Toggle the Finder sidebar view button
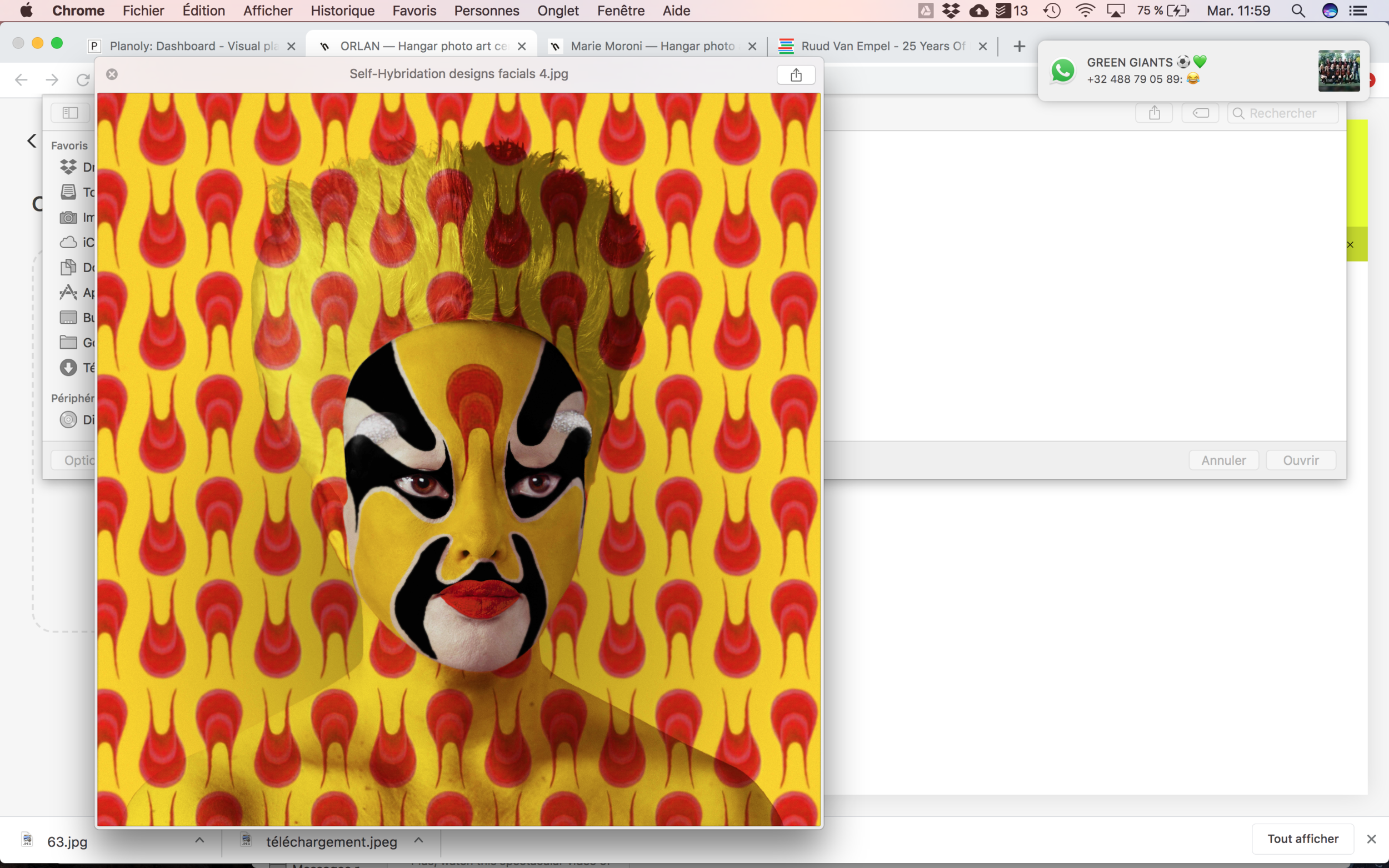1389x868 pixels. click(70, 113)
